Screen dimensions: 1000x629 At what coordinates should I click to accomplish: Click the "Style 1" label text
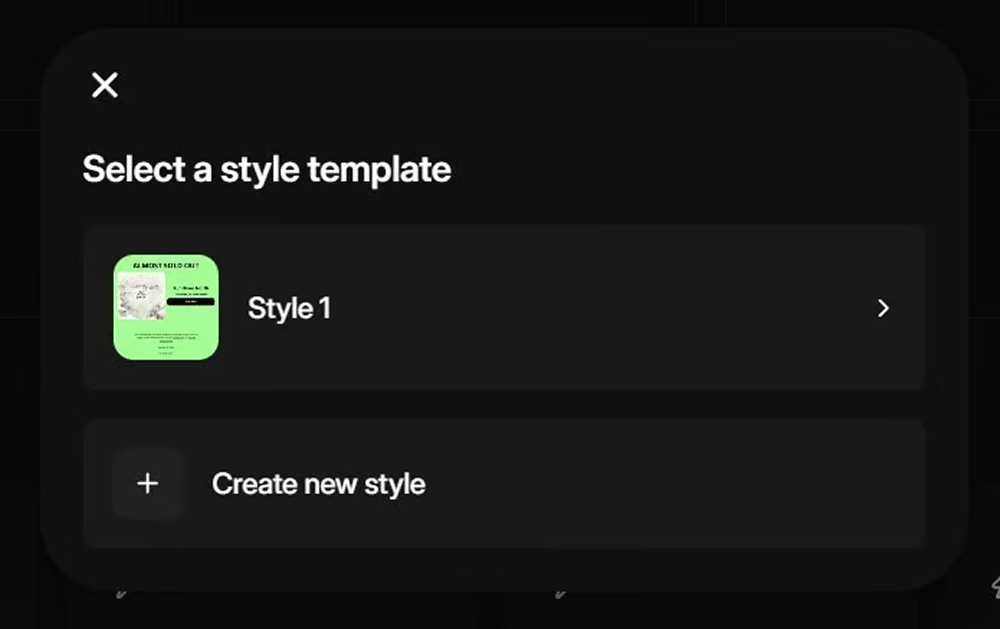(x=289, y=308)
